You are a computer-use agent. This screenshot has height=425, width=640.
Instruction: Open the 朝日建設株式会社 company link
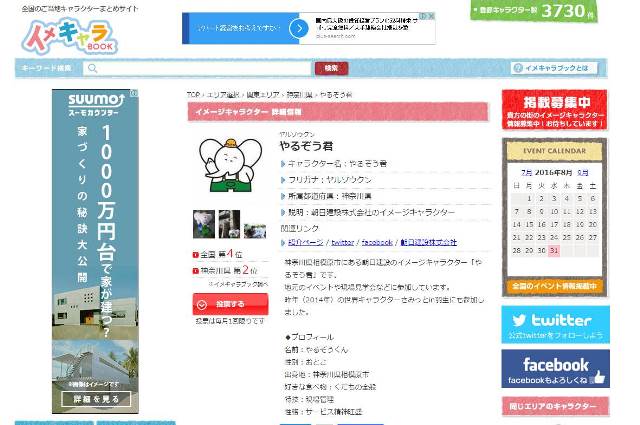click(x=428, y=242)
